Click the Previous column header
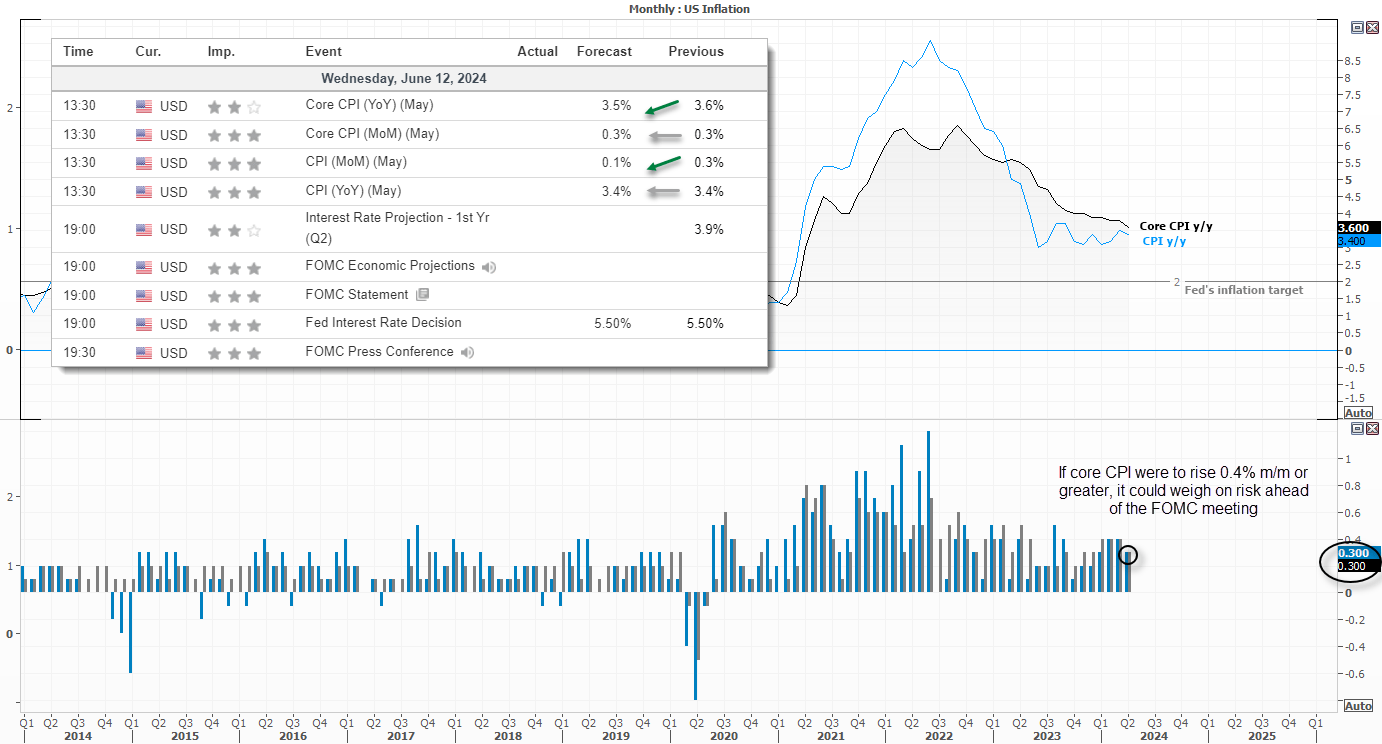This screenshot has height=744, width=1382. click(x=696, y=52)
